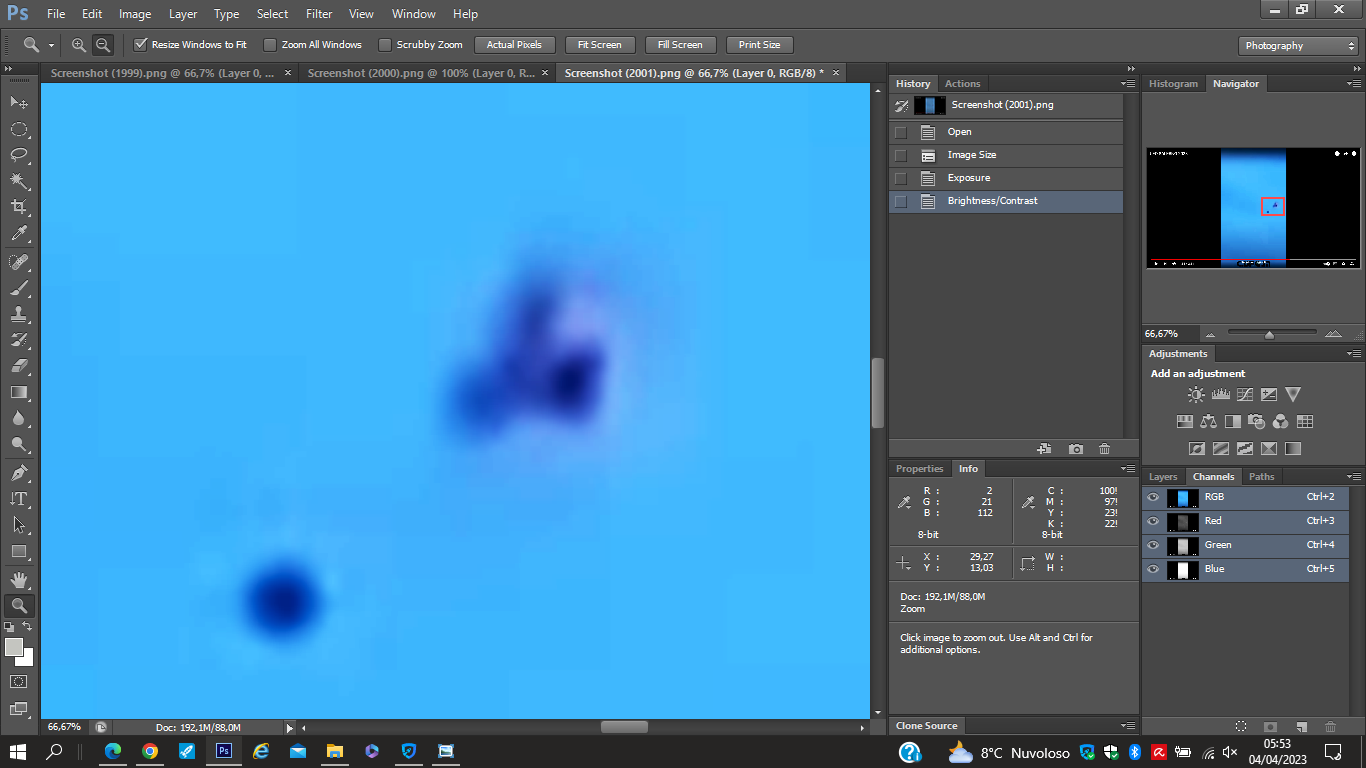Select the Eyedropper tool
The image size is (1366, 768).
[19, 233]
